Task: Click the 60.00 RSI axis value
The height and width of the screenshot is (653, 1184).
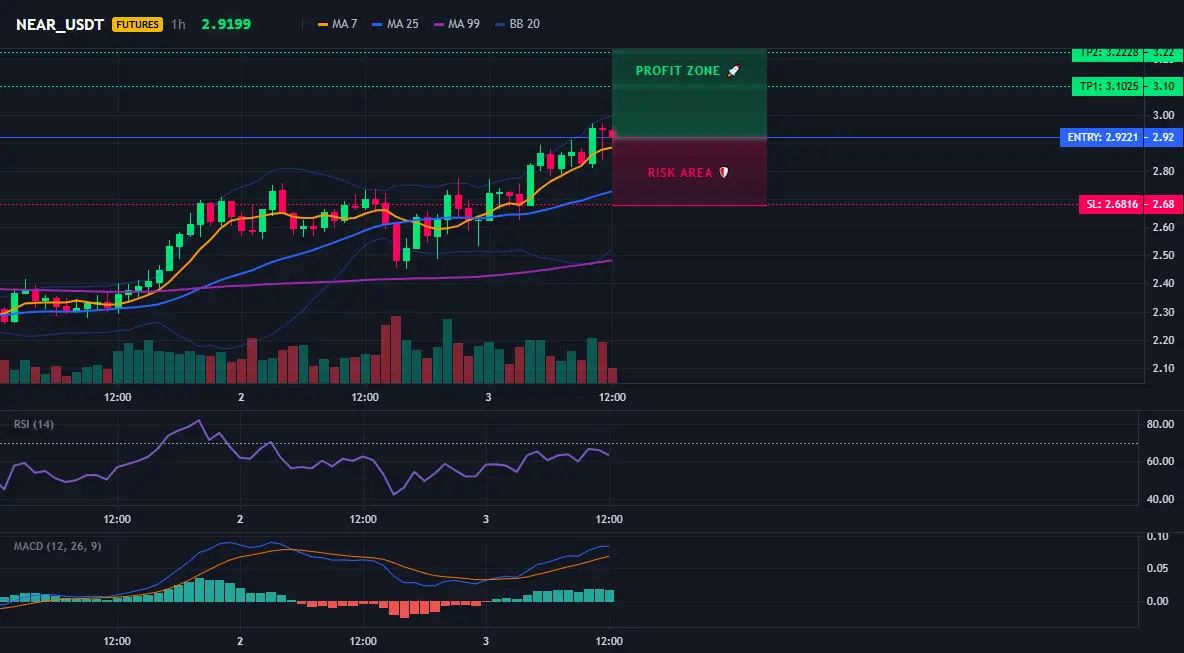Action: pyautogui.click(x=1160, y=461)
